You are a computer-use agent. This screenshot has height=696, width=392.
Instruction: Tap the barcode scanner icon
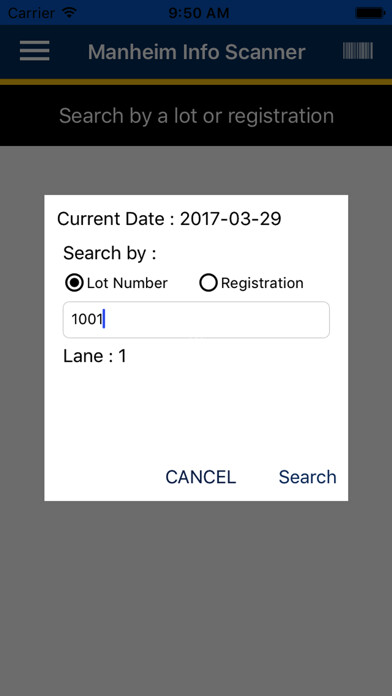coord(357,51)
